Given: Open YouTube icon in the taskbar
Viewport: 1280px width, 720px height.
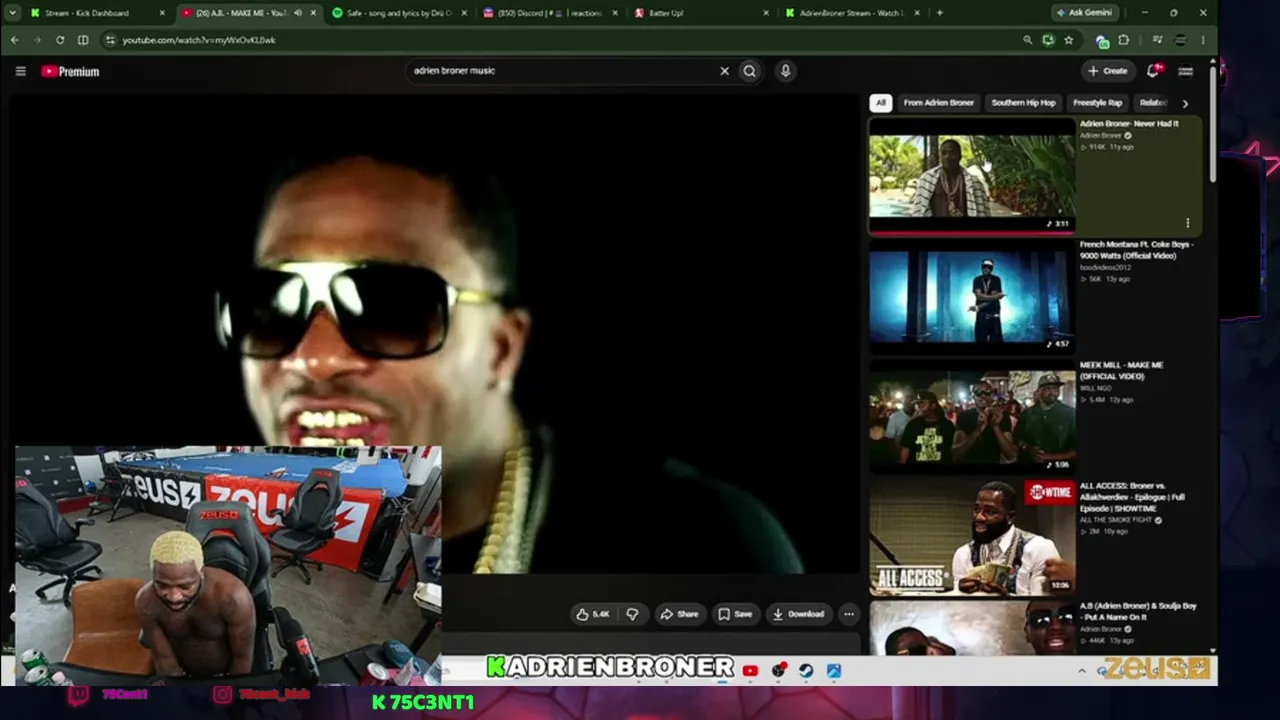Looking at the screenshot, I should point(750,670).
